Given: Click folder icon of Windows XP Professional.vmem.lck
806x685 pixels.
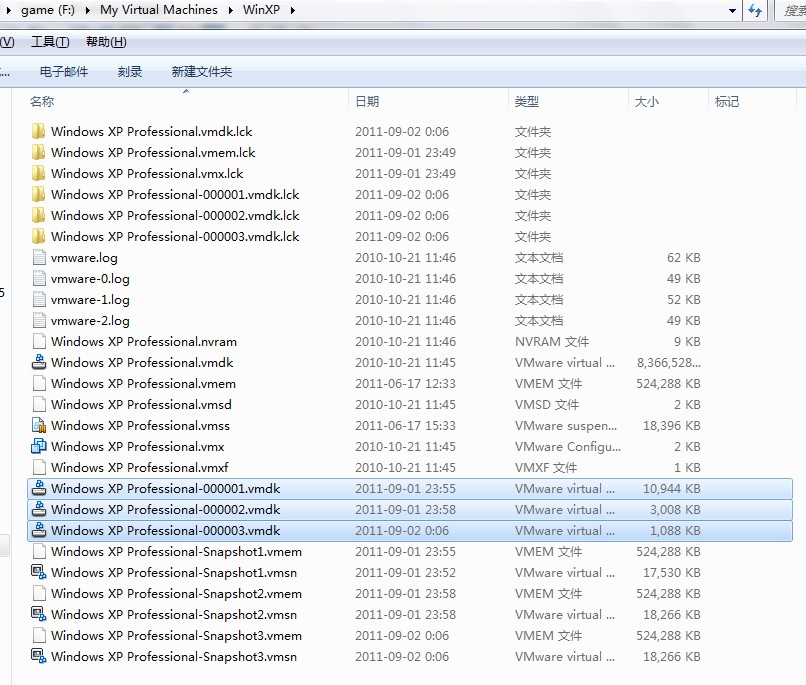Looking at the screenshot, I should pos(39,153).
